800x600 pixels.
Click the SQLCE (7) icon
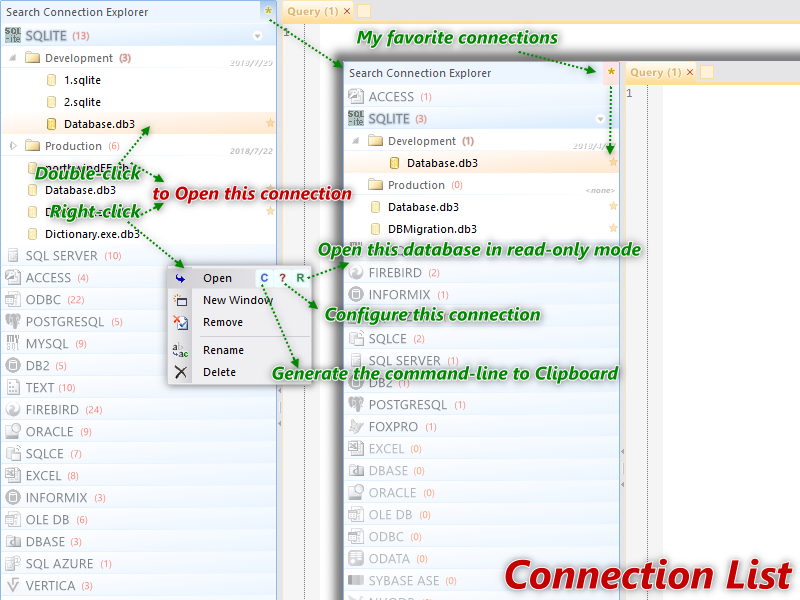[13, 453]
